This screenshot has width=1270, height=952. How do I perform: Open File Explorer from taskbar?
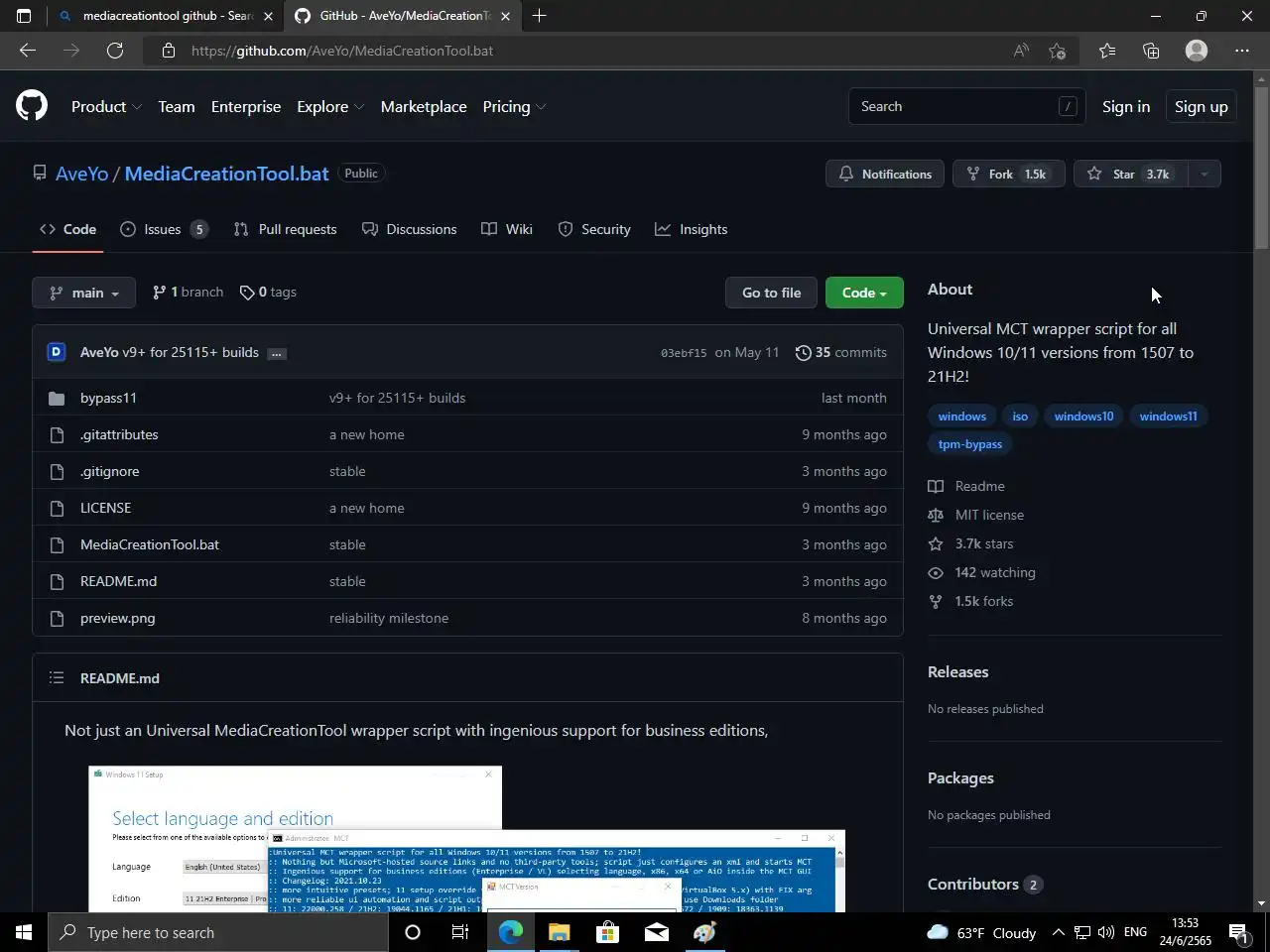click(559, 932)
